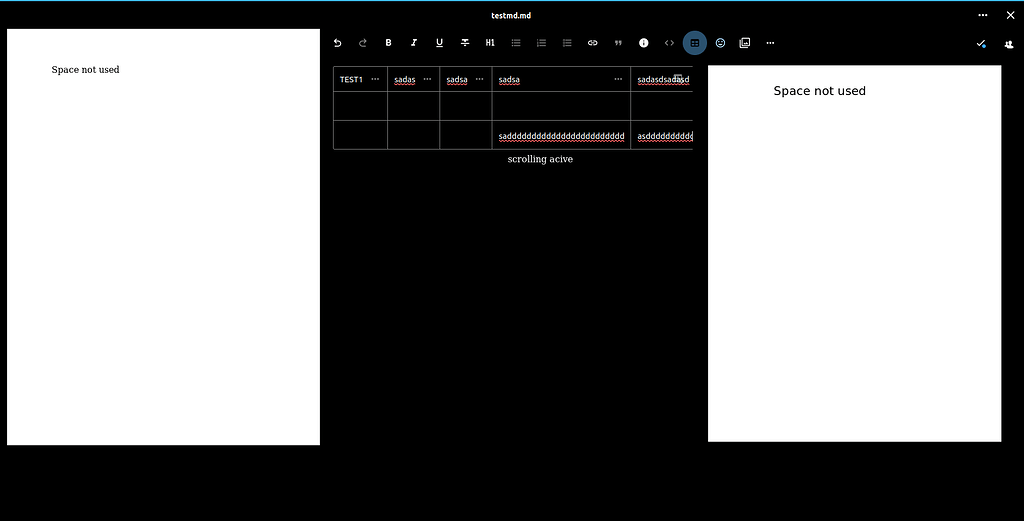Open title bar more options menu
The width and height of the screenshot is (1024, 521).
click(983, 15)
